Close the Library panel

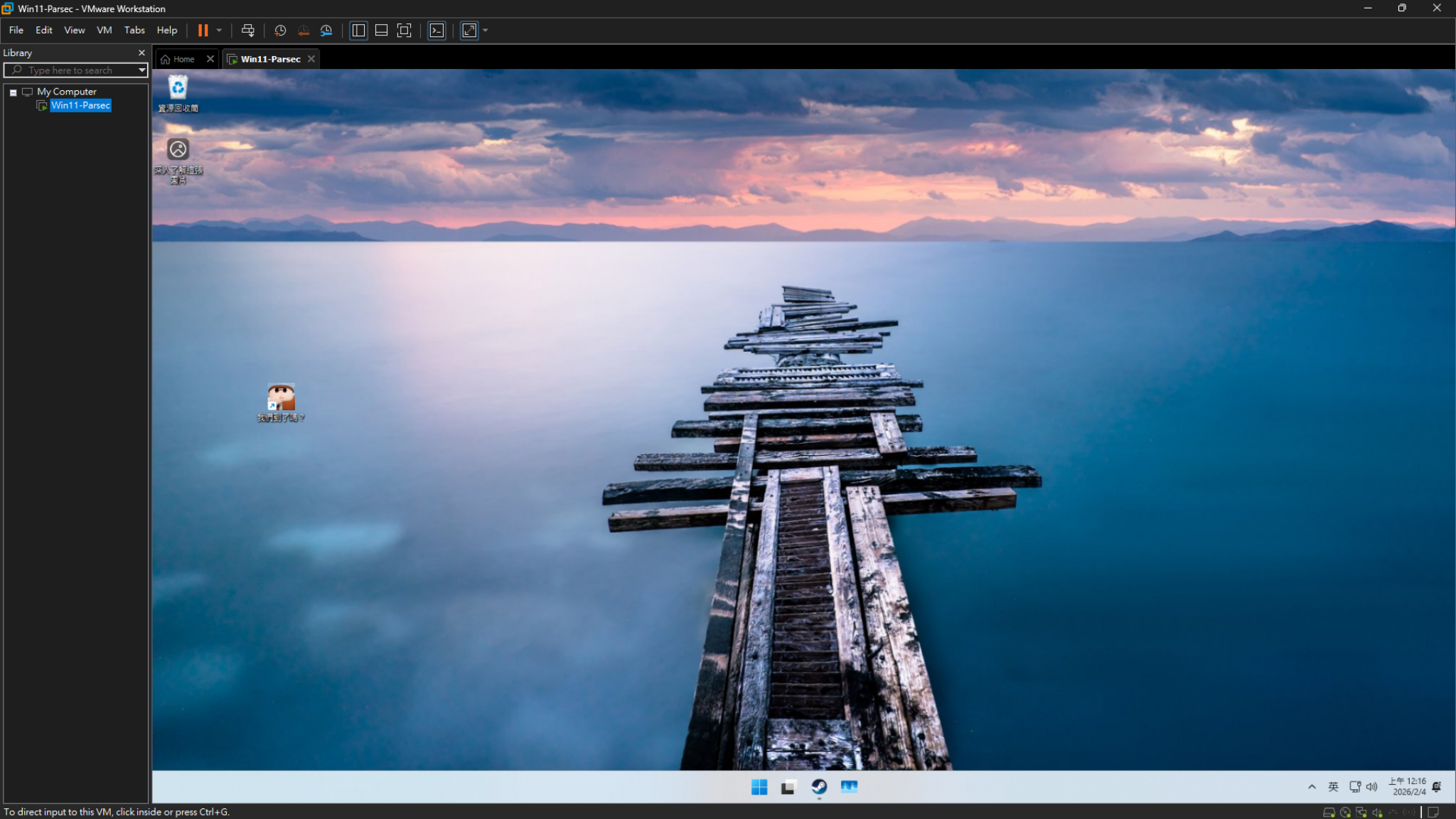tap(141, 53)
